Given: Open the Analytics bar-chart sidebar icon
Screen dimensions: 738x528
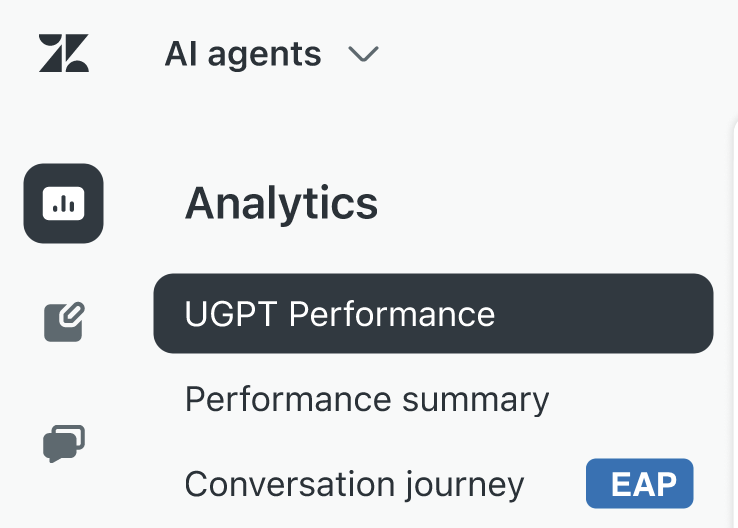Looking at the screenshot, I should 64,203.
